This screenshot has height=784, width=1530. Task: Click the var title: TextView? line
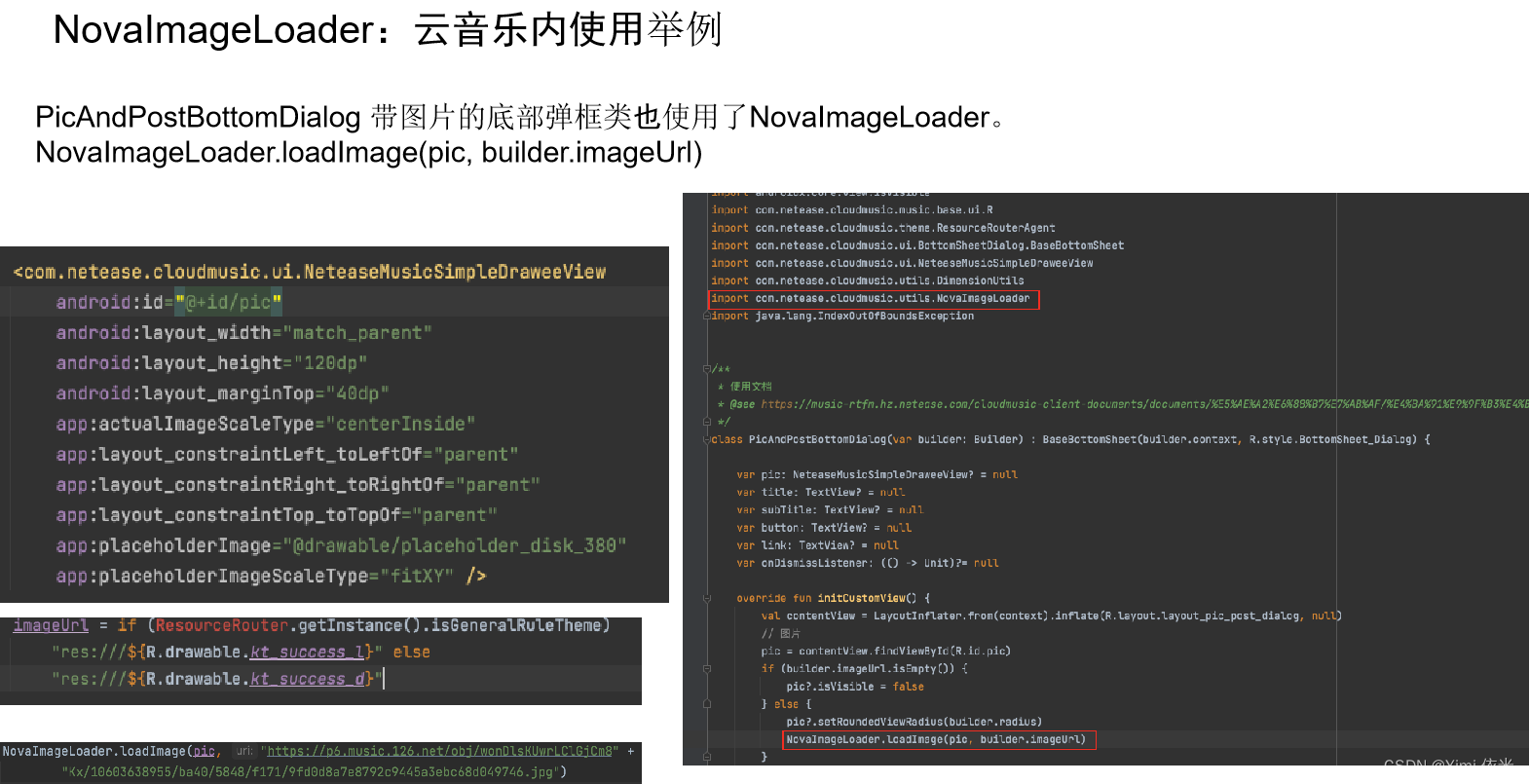[820, 493]
